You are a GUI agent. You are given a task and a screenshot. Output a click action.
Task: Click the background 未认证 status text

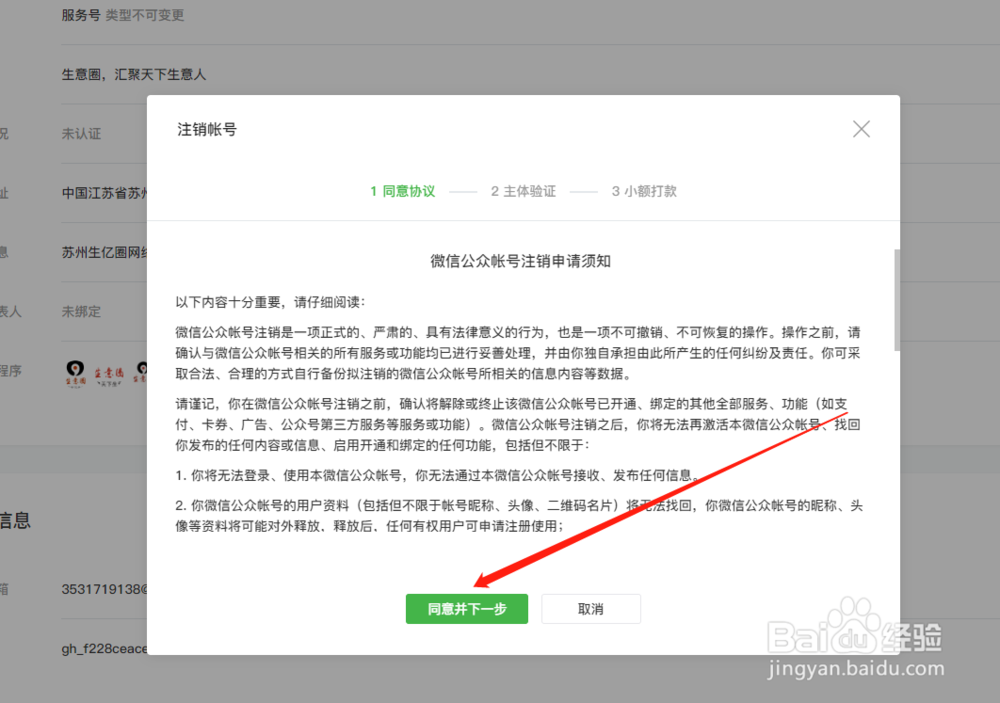81,134
